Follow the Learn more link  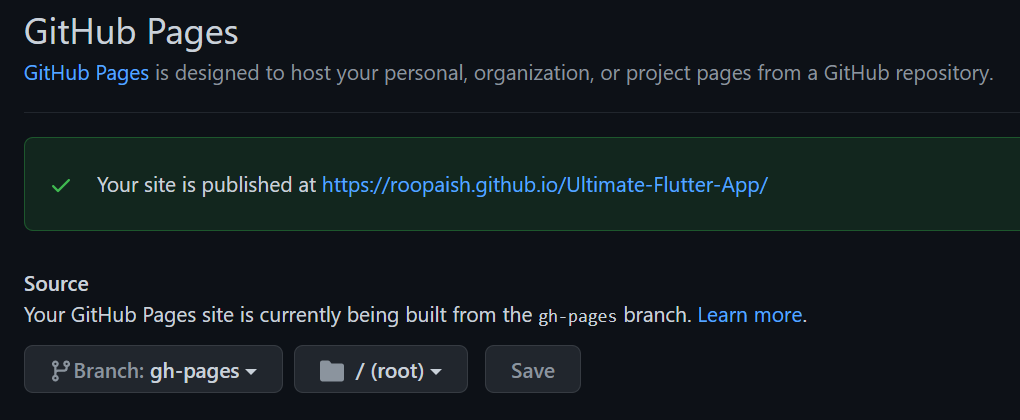click(749, 315)
